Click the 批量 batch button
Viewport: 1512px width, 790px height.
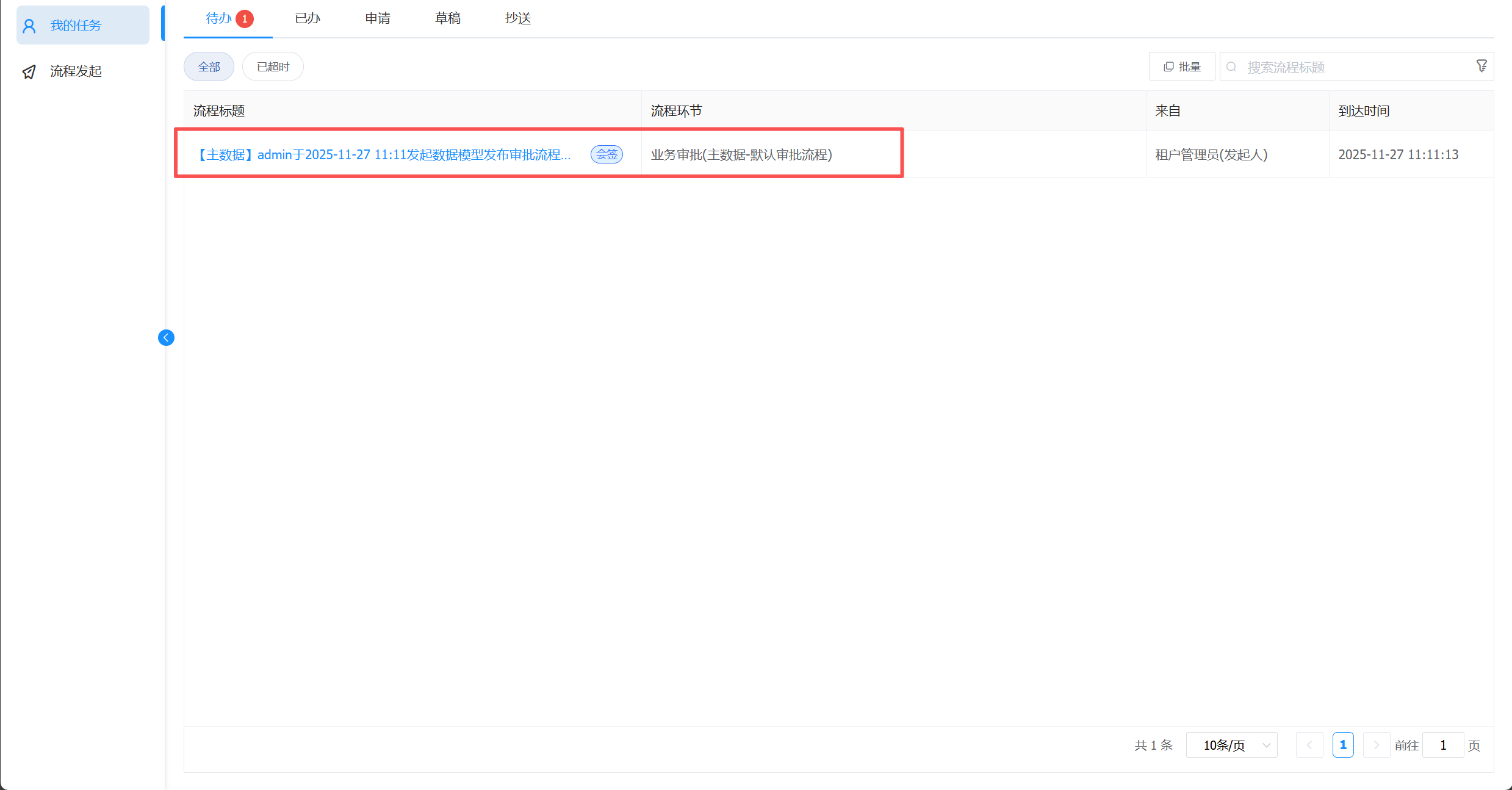(x=1182, y=66)
